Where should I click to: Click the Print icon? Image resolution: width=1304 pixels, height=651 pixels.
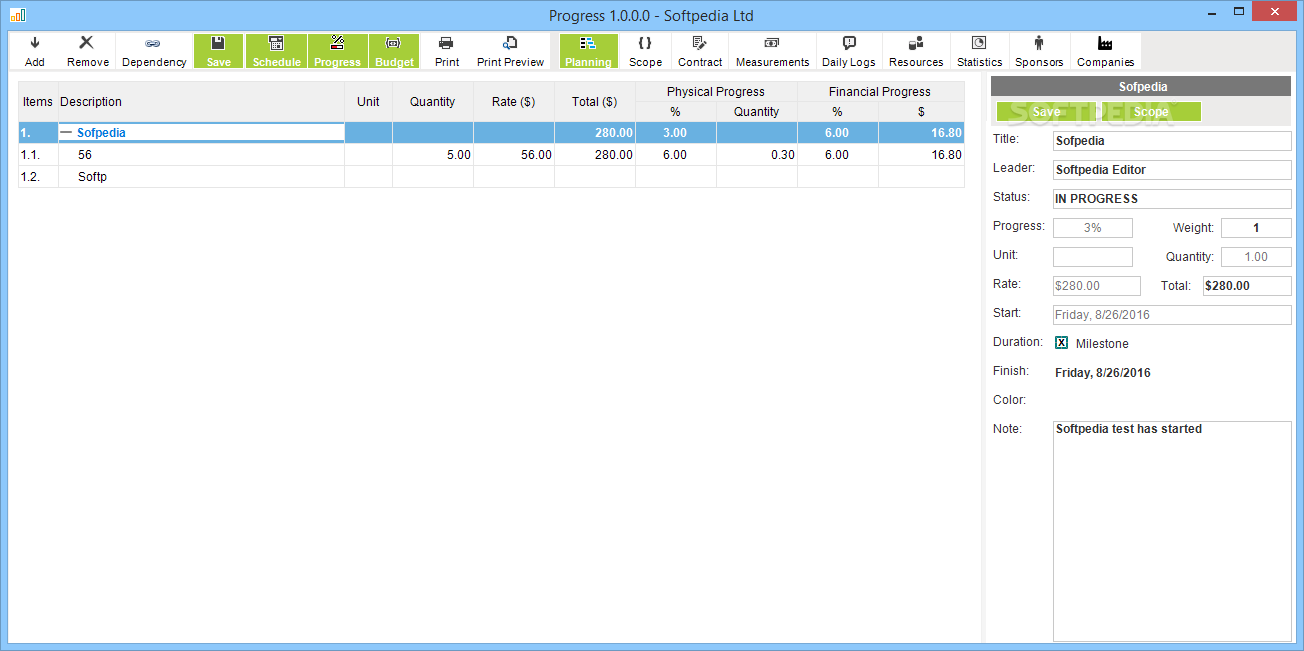(447, 51)
